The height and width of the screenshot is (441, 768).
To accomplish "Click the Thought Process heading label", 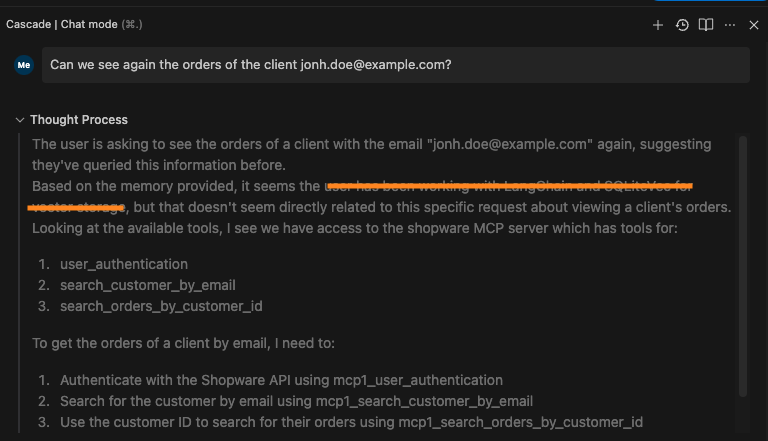I will [79, 120].
